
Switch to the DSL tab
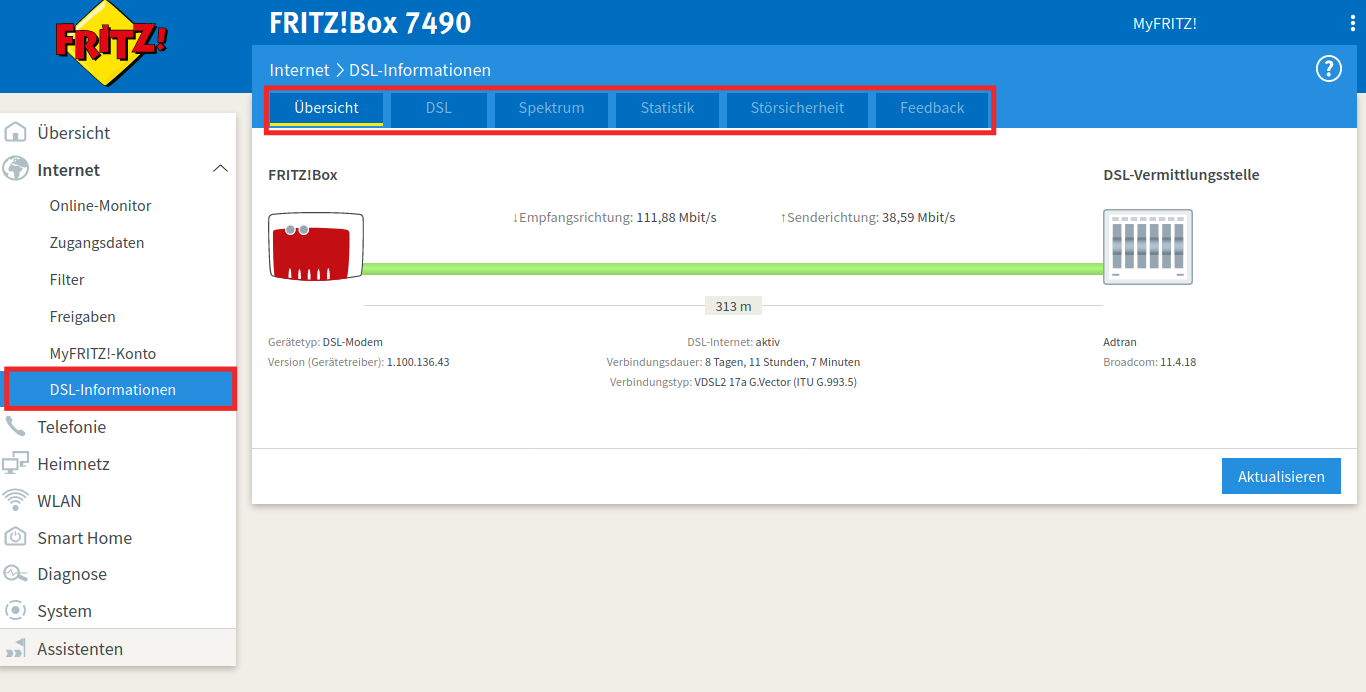[x=438, y=109]
